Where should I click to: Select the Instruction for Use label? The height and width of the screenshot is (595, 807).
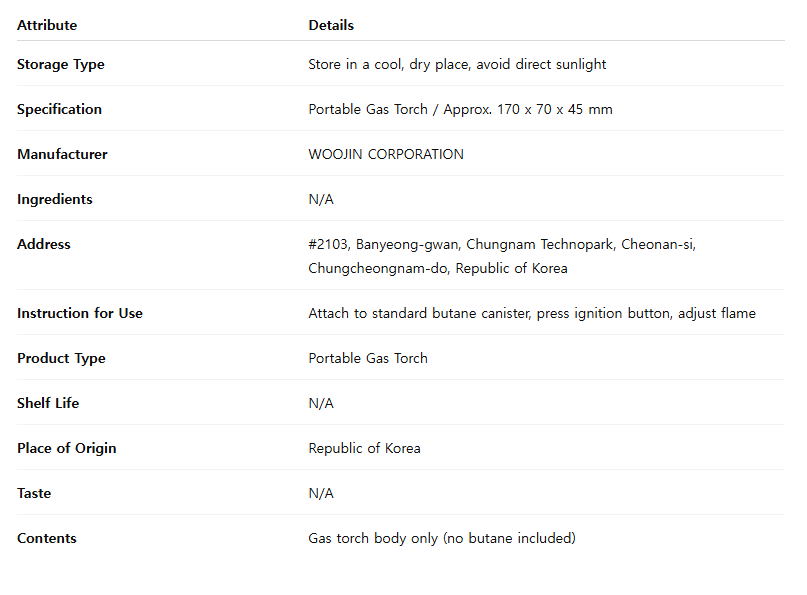(80, 313)
